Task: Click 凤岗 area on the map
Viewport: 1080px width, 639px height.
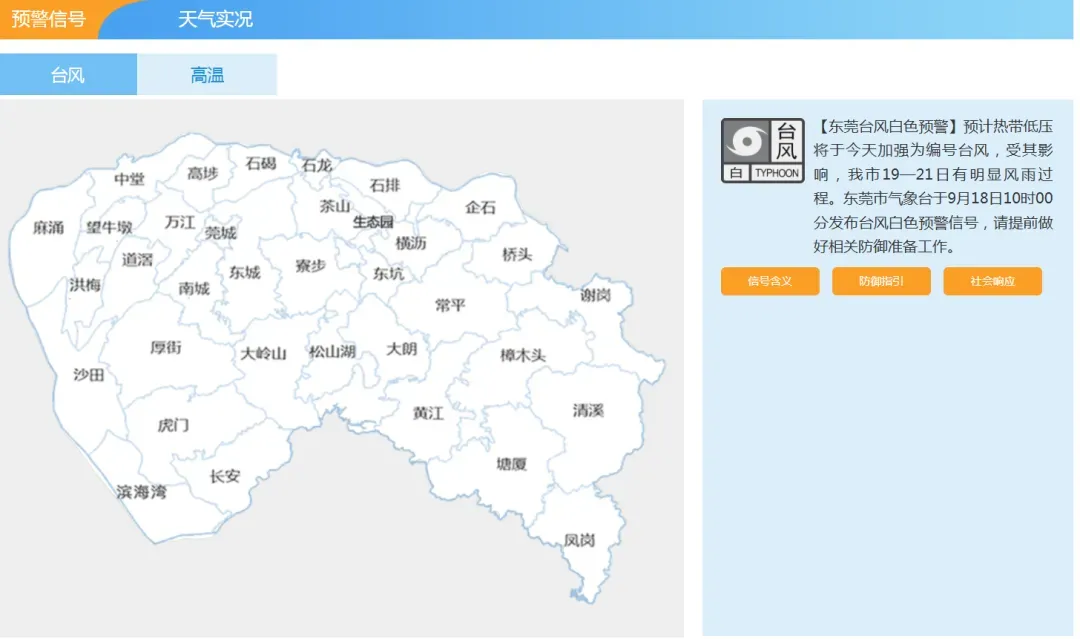Action: [x=579, y=540]
